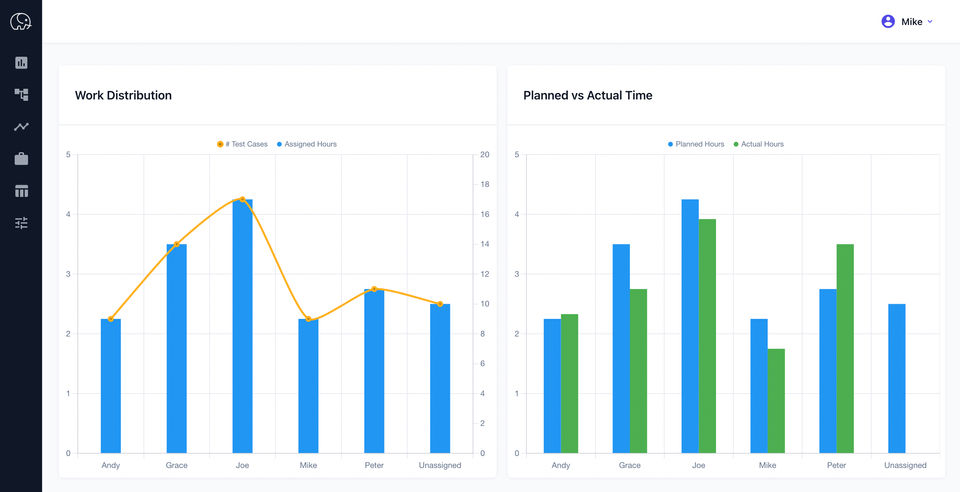Click the Work Distribution title

123,95
